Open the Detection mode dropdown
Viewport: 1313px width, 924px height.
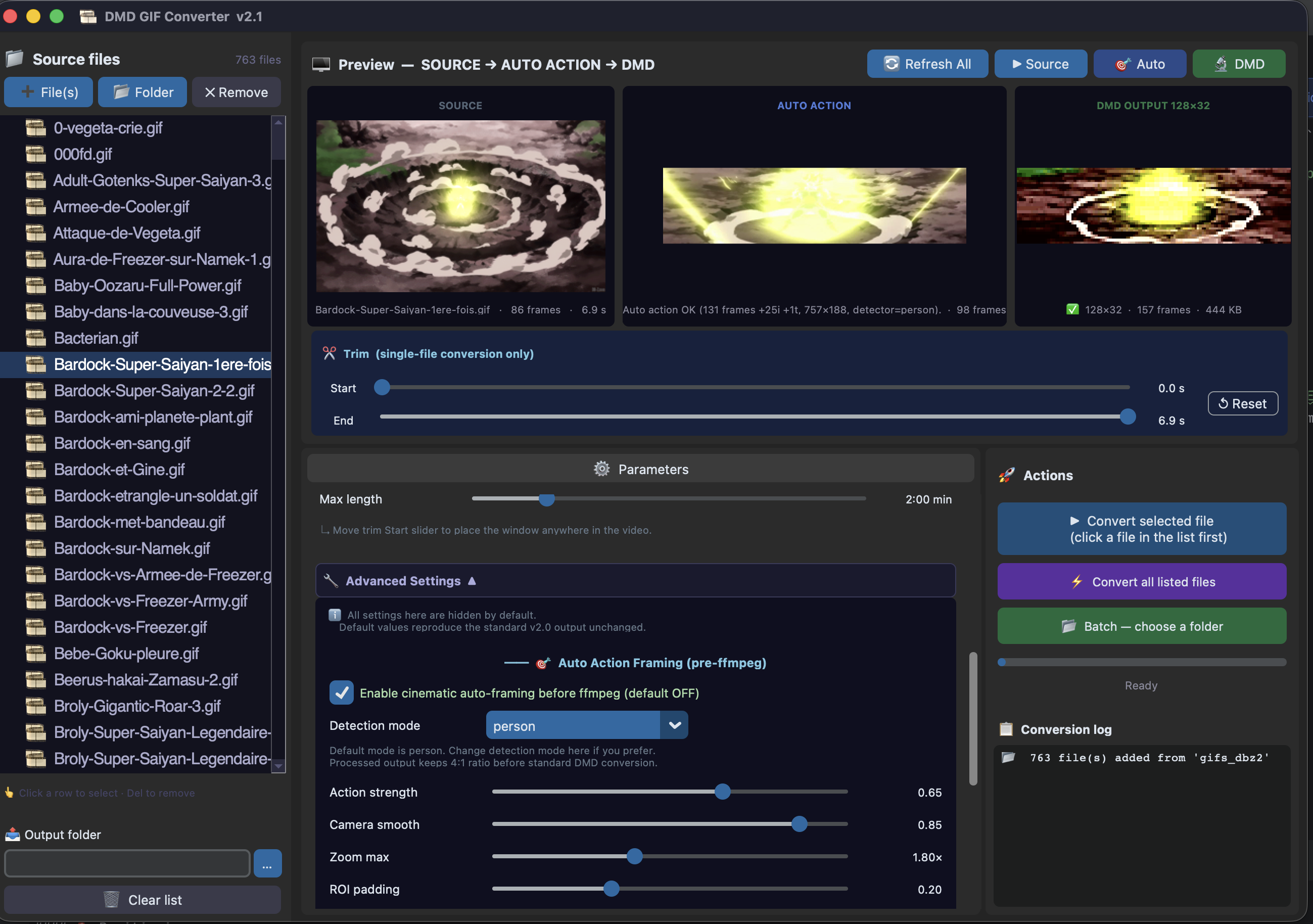pyautogui.click(x=587, y=725)
